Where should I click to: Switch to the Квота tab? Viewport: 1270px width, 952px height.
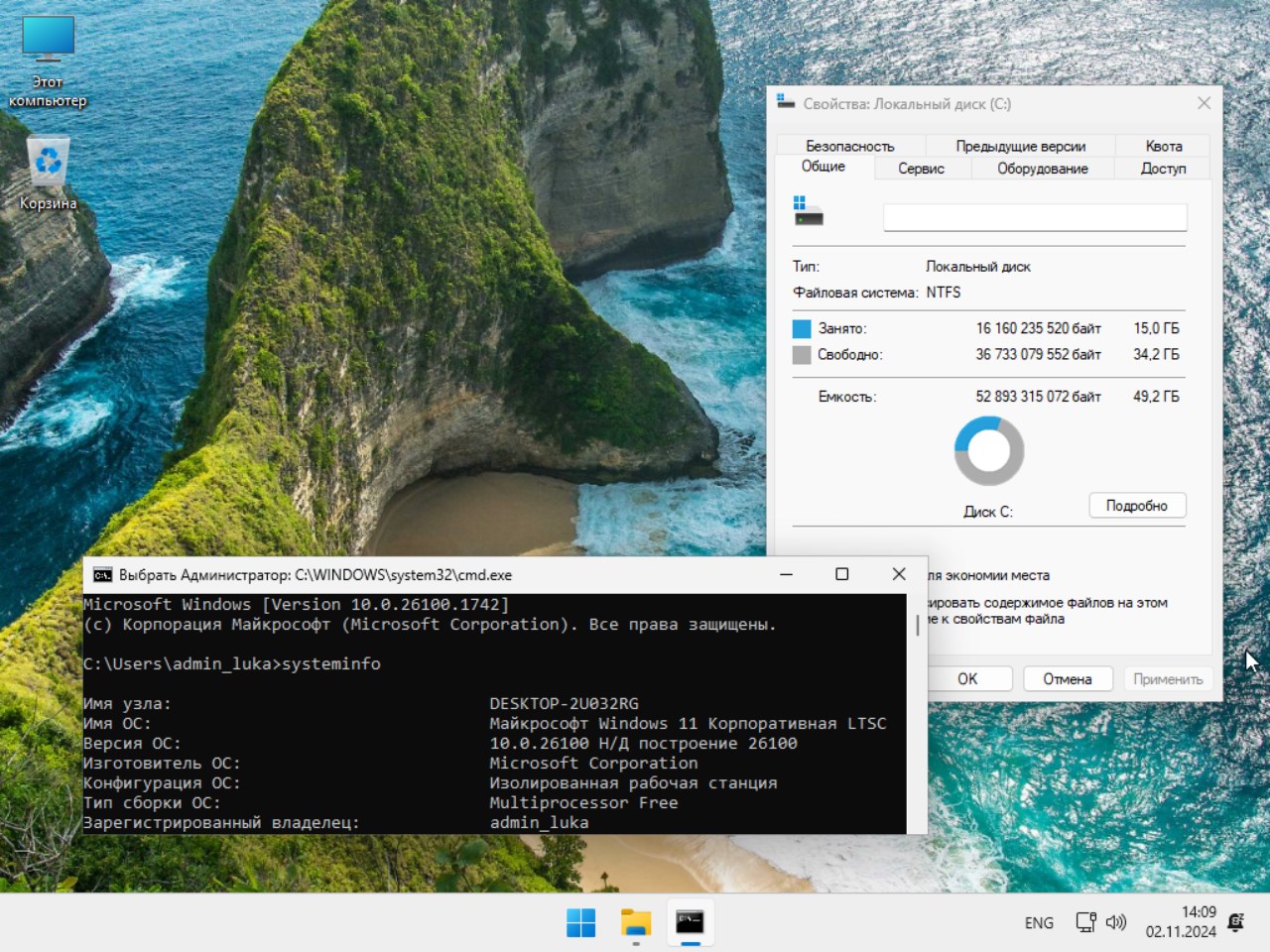coord(1164,146)
